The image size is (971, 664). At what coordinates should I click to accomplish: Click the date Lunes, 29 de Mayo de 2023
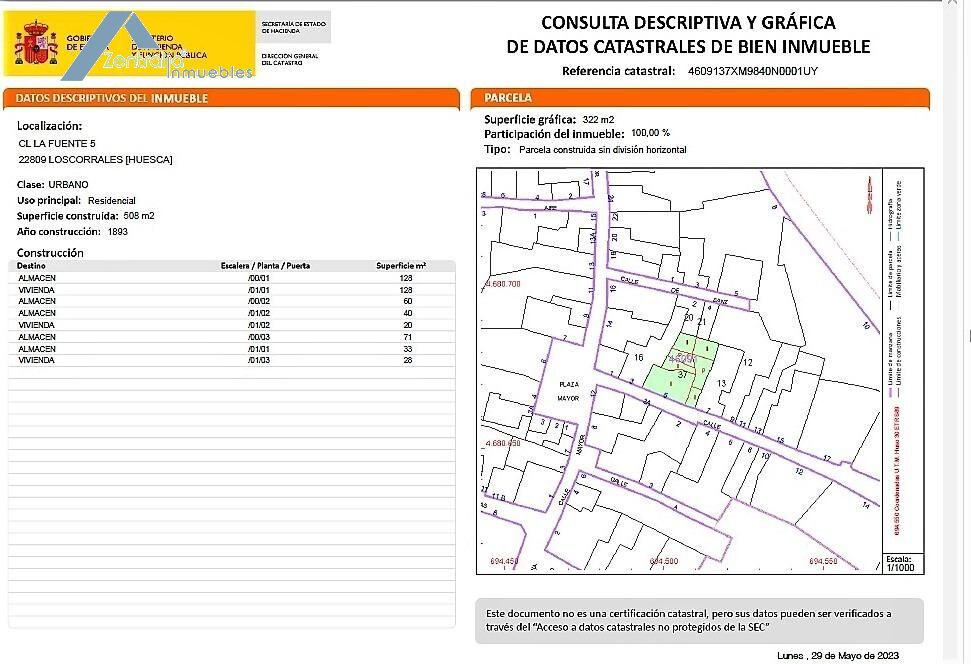coord(838,655)
